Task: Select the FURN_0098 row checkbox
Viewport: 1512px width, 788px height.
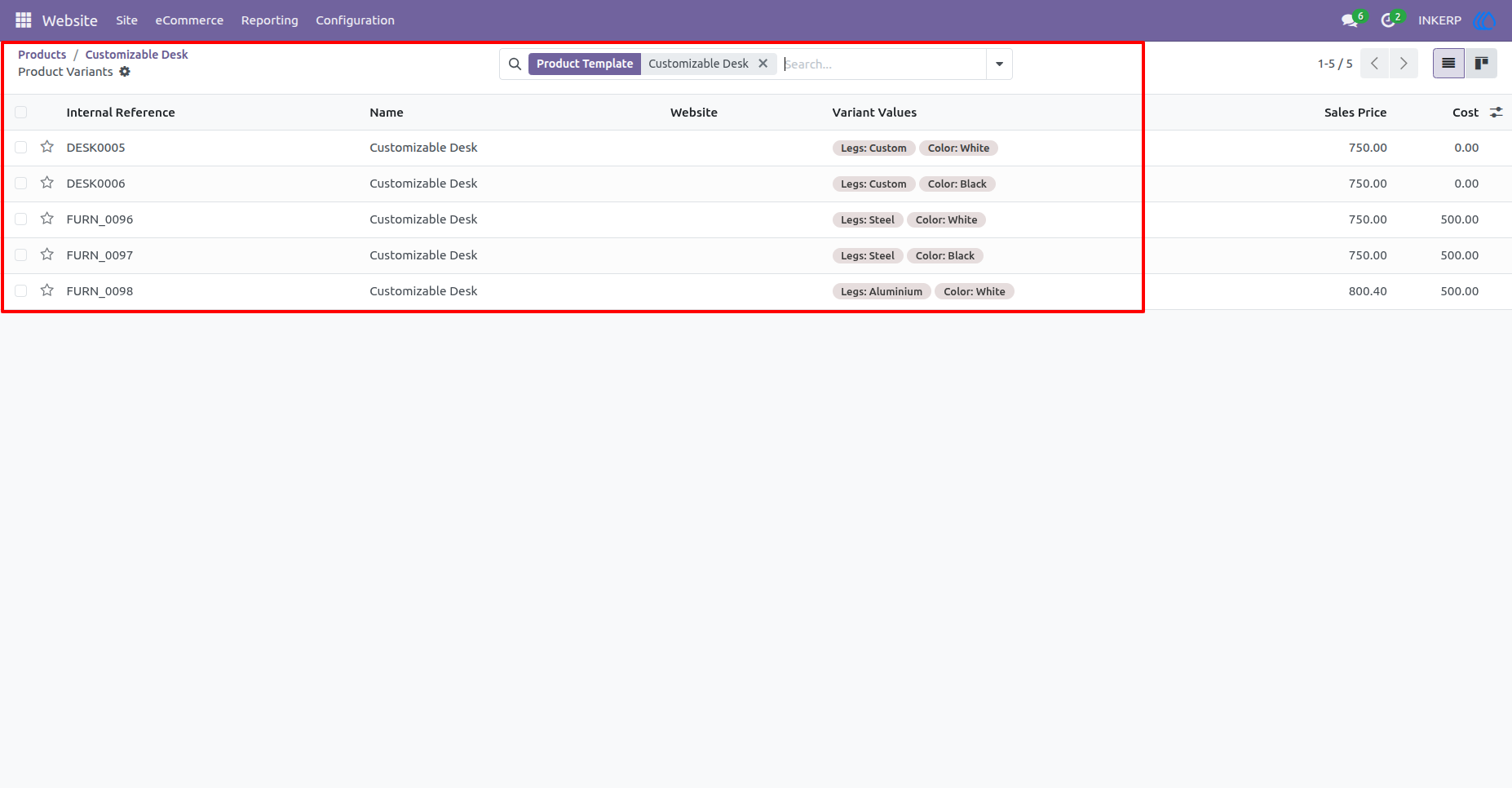Action: pos(21,291)
